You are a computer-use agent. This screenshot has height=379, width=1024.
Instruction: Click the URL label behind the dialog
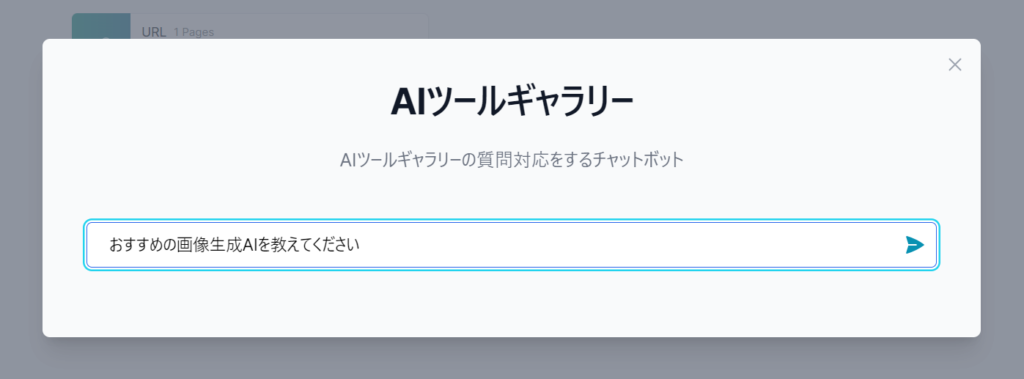(x=153, y=32)
